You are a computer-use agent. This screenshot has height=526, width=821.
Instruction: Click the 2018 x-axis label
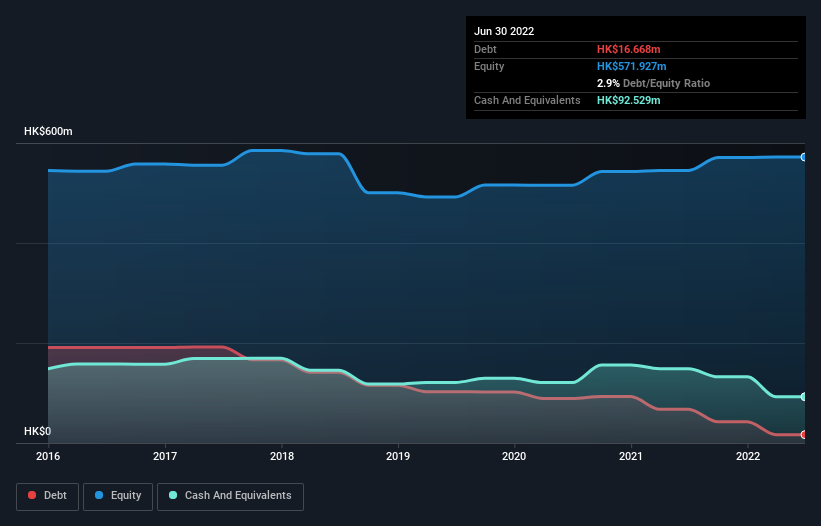(282, 456)
